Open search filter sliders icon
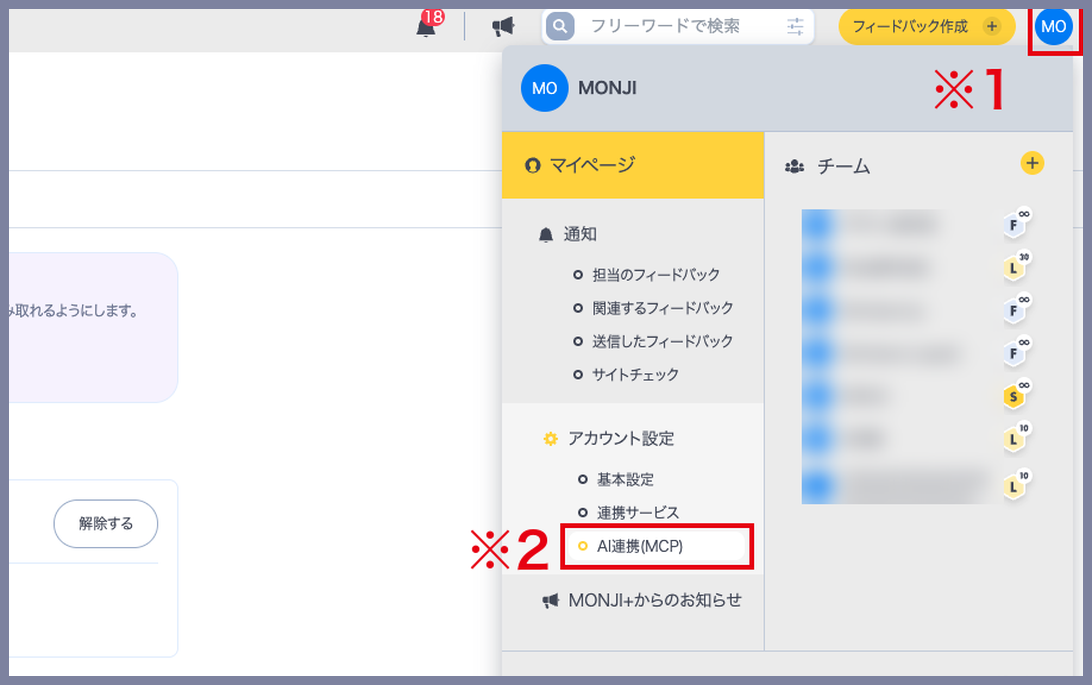The height and width of the screenshot is (685, 1092). 795,26
